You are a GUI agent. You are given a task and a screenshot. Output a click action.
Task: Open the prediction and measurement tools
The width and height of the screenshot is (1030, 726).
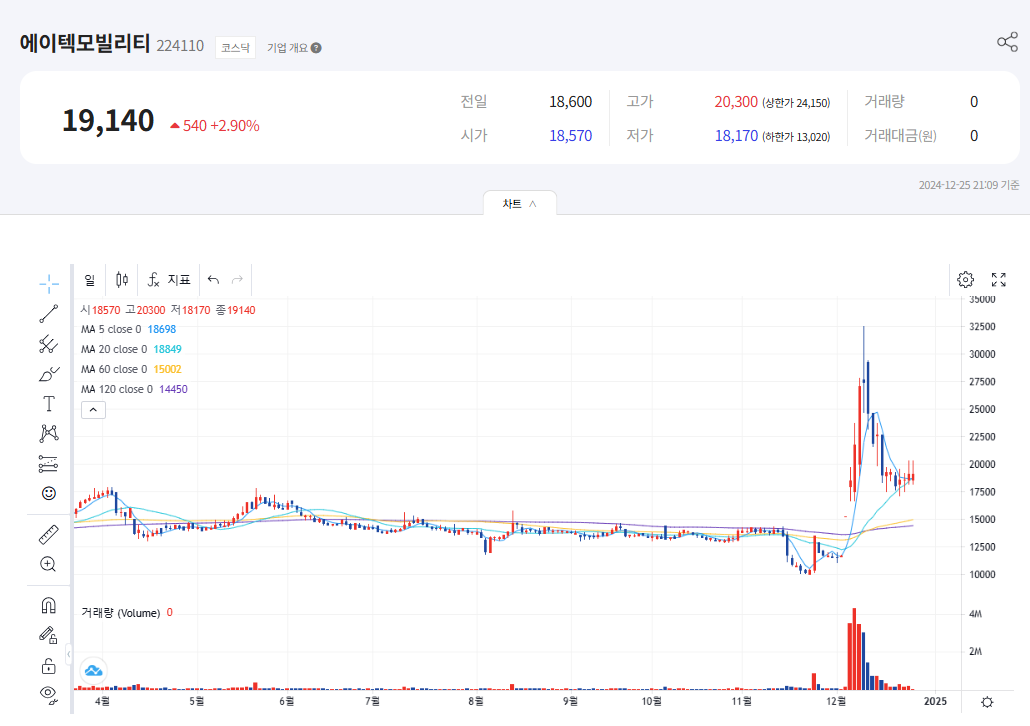click(49, 464)
